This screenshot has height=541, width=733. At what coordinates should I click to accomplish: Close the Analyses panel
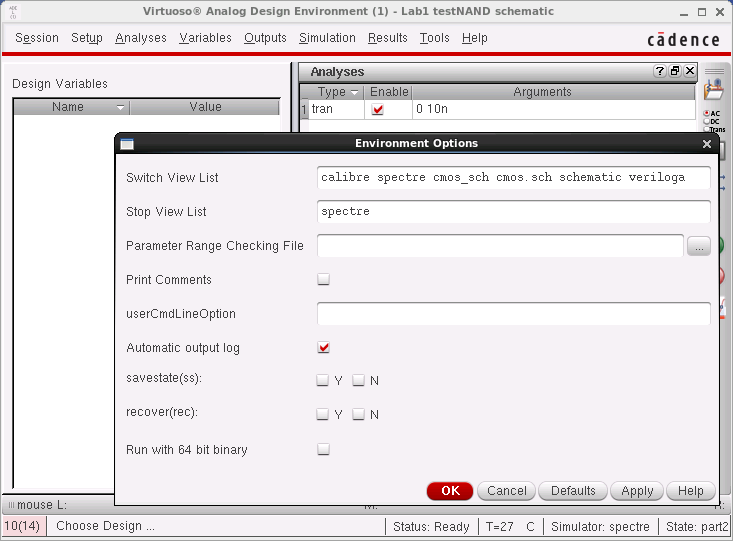click(x=690, y=71)
